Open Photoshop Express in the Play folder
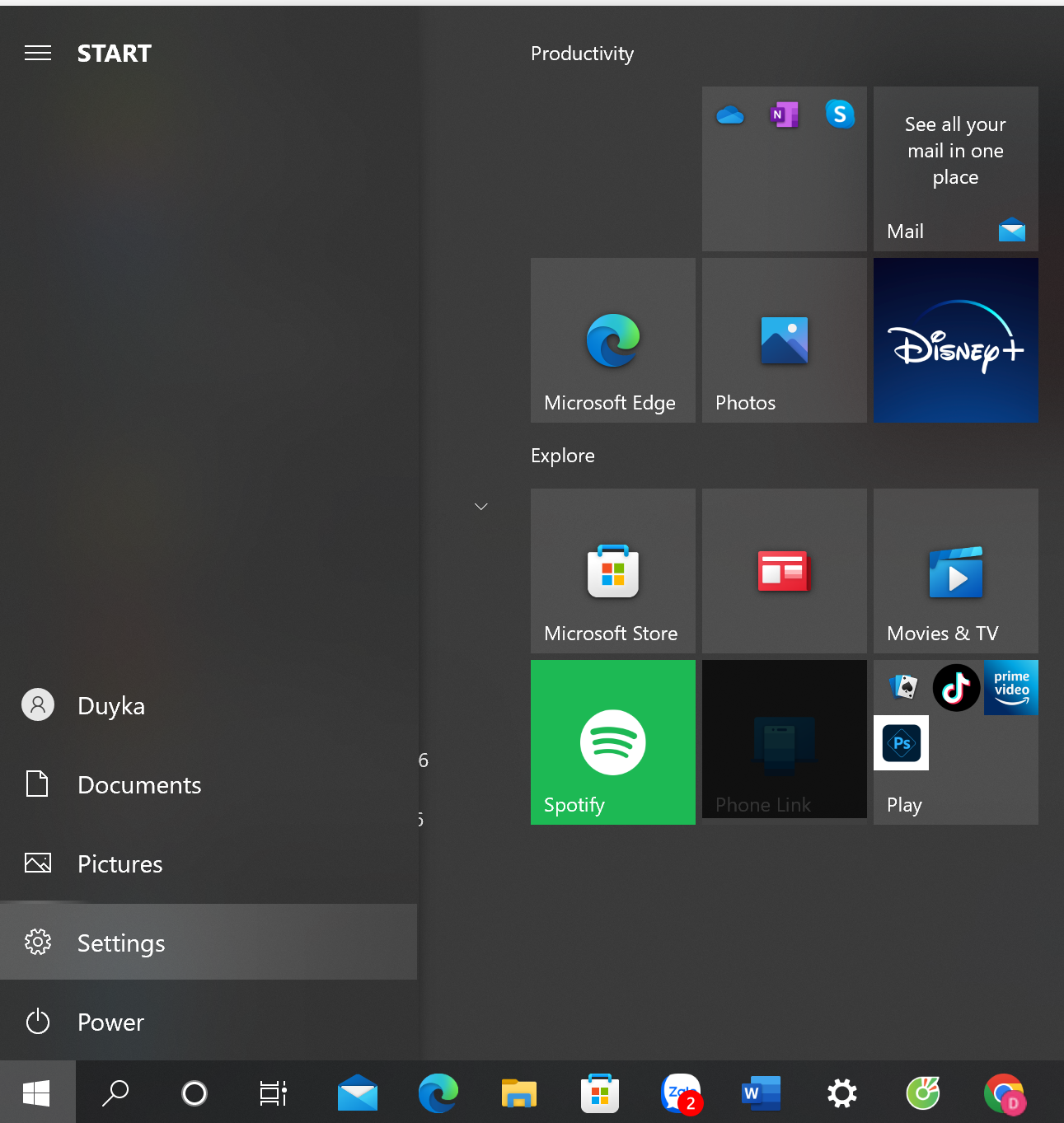 [902, 742]
